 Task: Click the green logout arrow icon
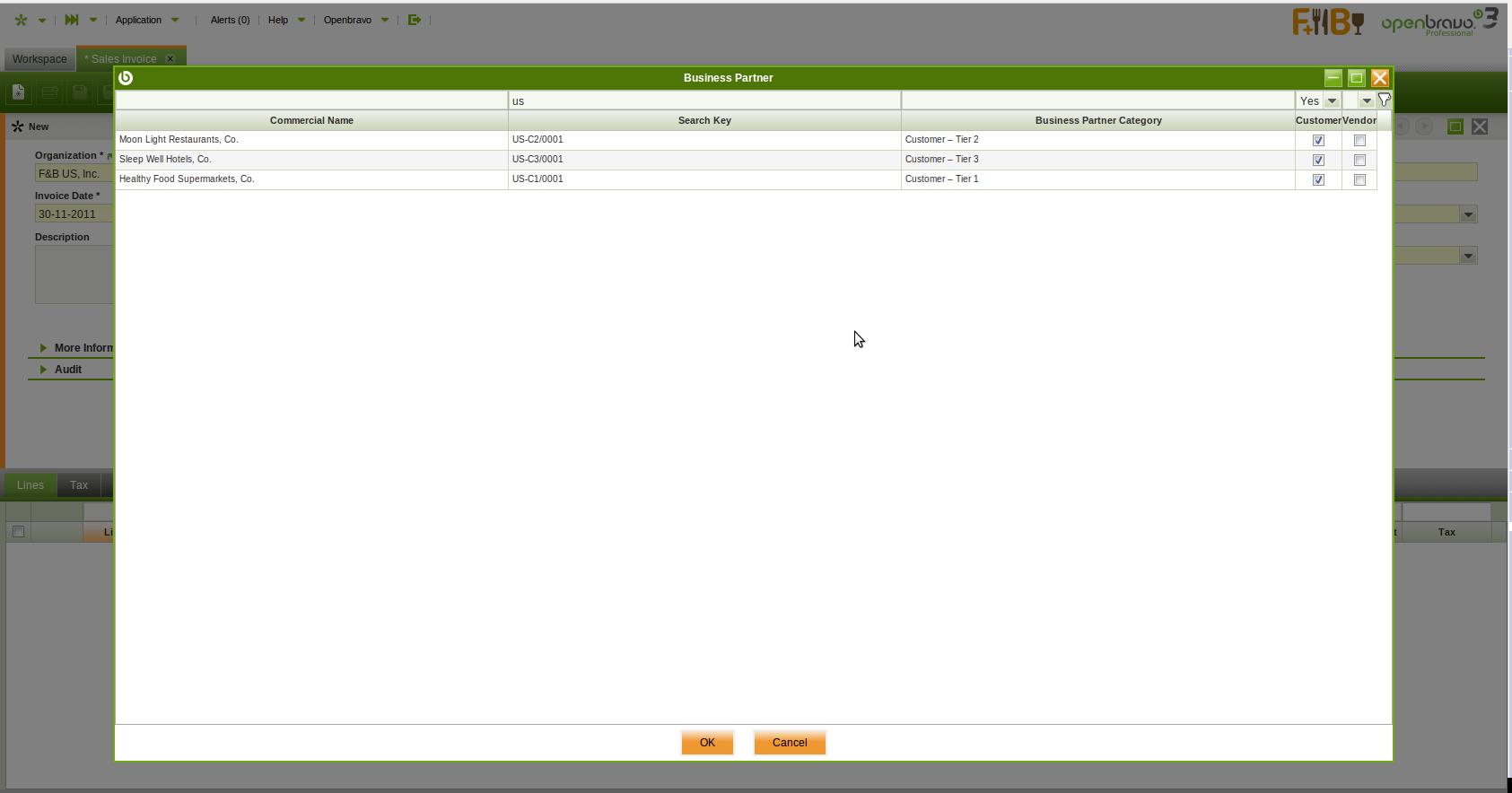click(x=414, y=20)
